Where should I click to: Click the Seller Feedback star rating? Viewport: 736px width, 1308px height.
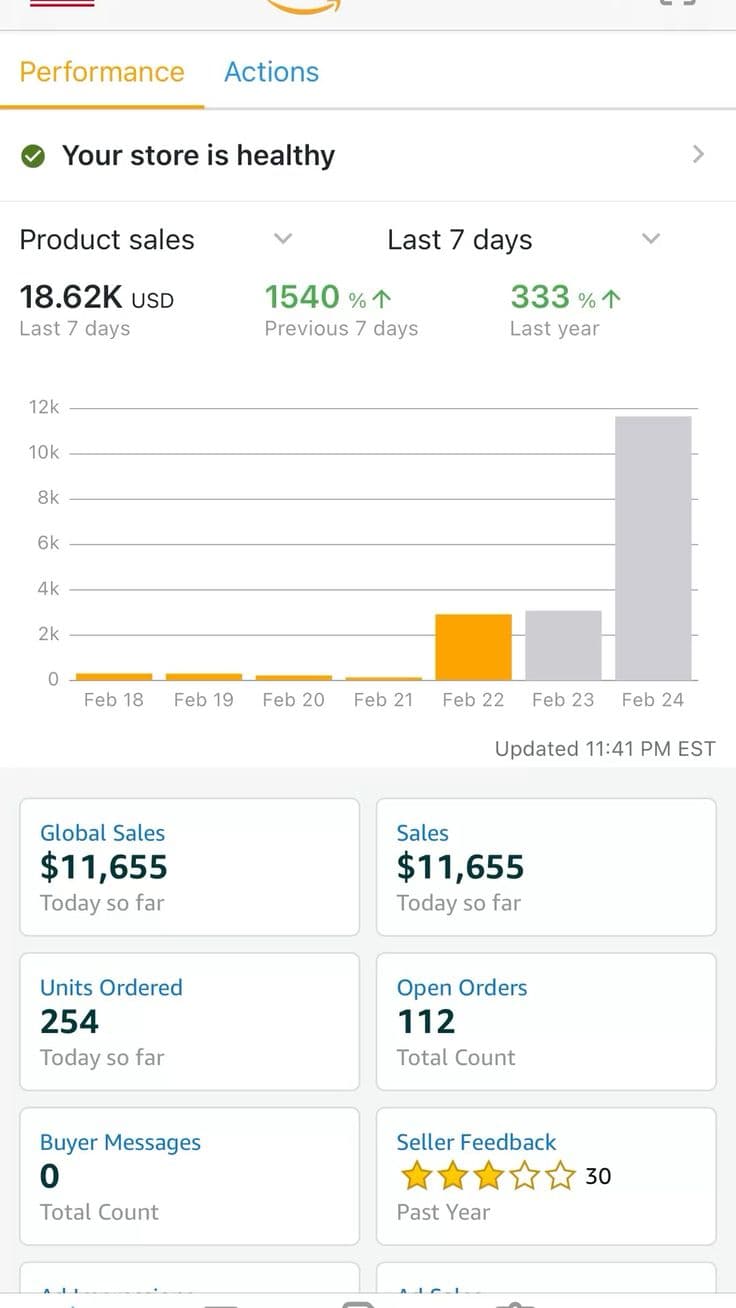click(489, 1177)
